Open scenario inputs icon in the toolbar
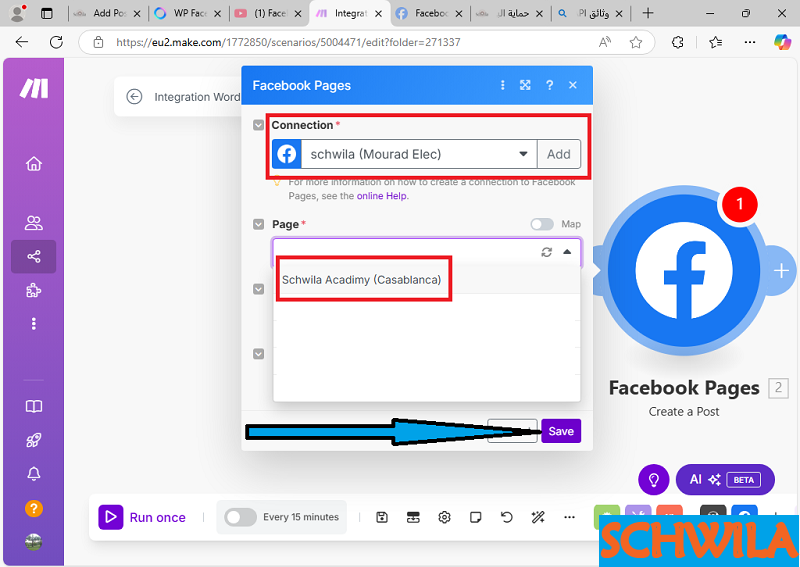Viewport: 800px width, 567px height. coord(413,517)
